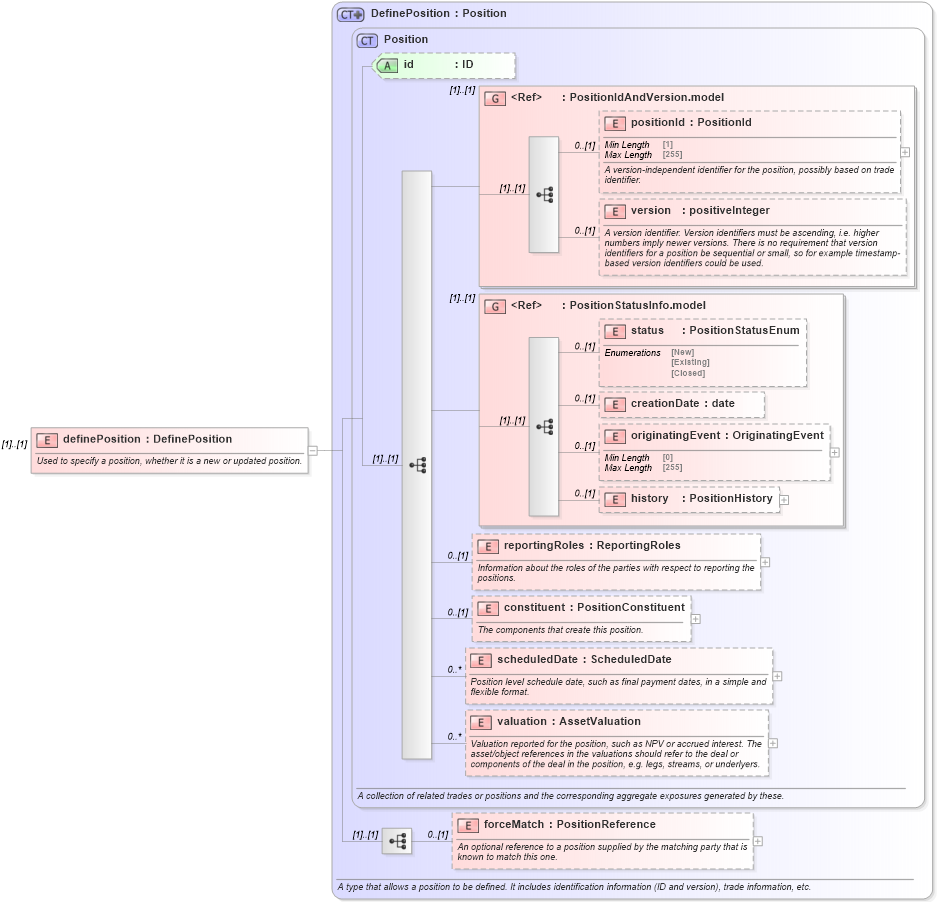Expand the forceMatch element details

coord(759,841)
